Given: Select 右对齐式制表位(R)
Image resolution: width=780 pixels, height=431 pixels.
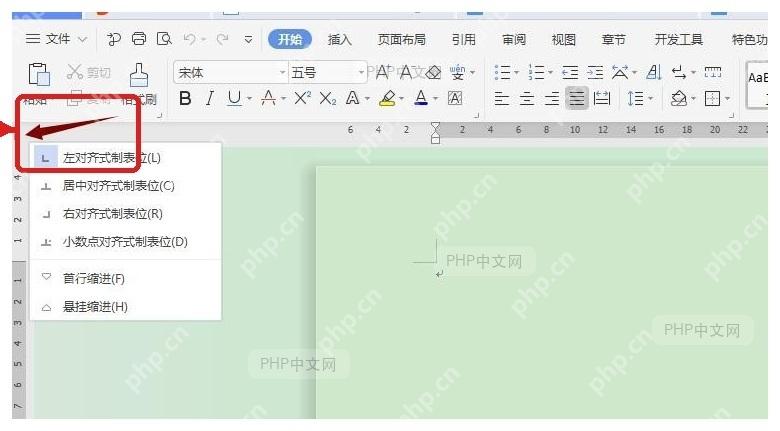Looking at the screenshot, I should [125, 214].
